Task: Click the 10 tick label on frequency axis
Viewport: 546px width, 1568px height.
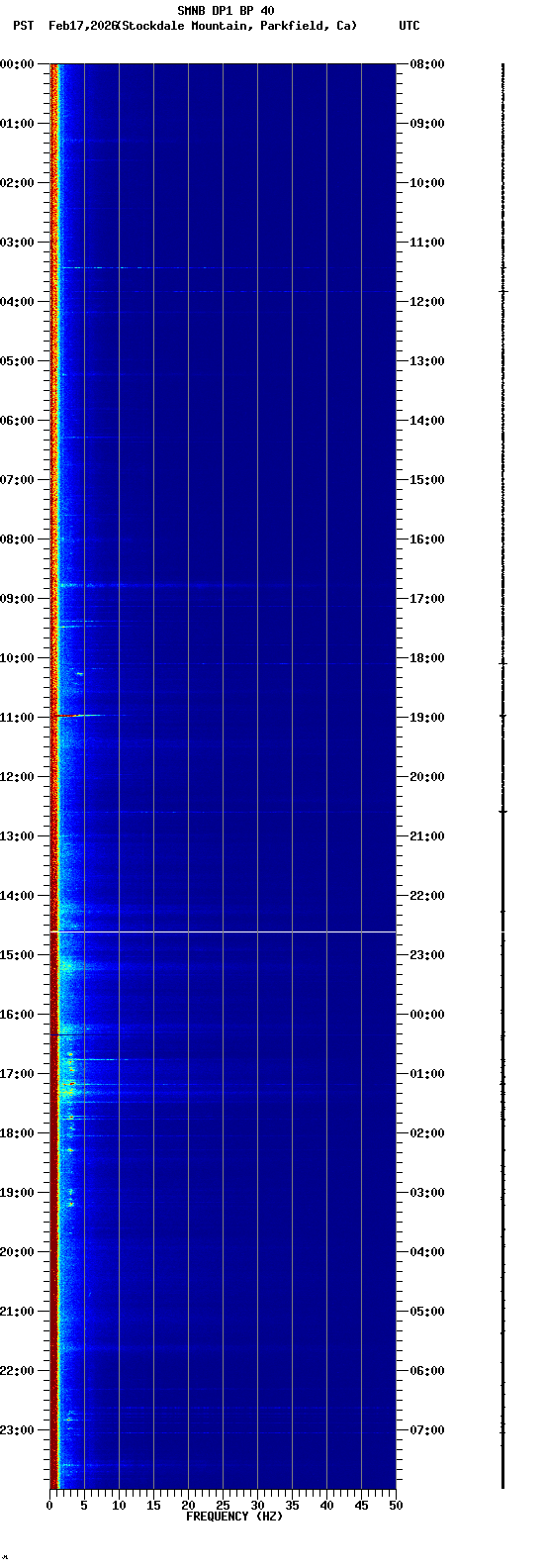Action: (119, 1506)
